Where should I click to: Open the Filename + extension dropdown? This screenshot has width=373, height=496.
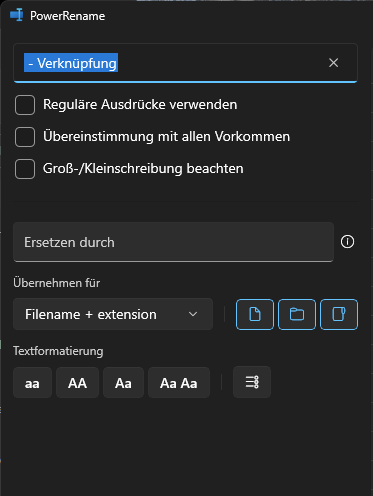pyautogui.click(x=113, y=314)
